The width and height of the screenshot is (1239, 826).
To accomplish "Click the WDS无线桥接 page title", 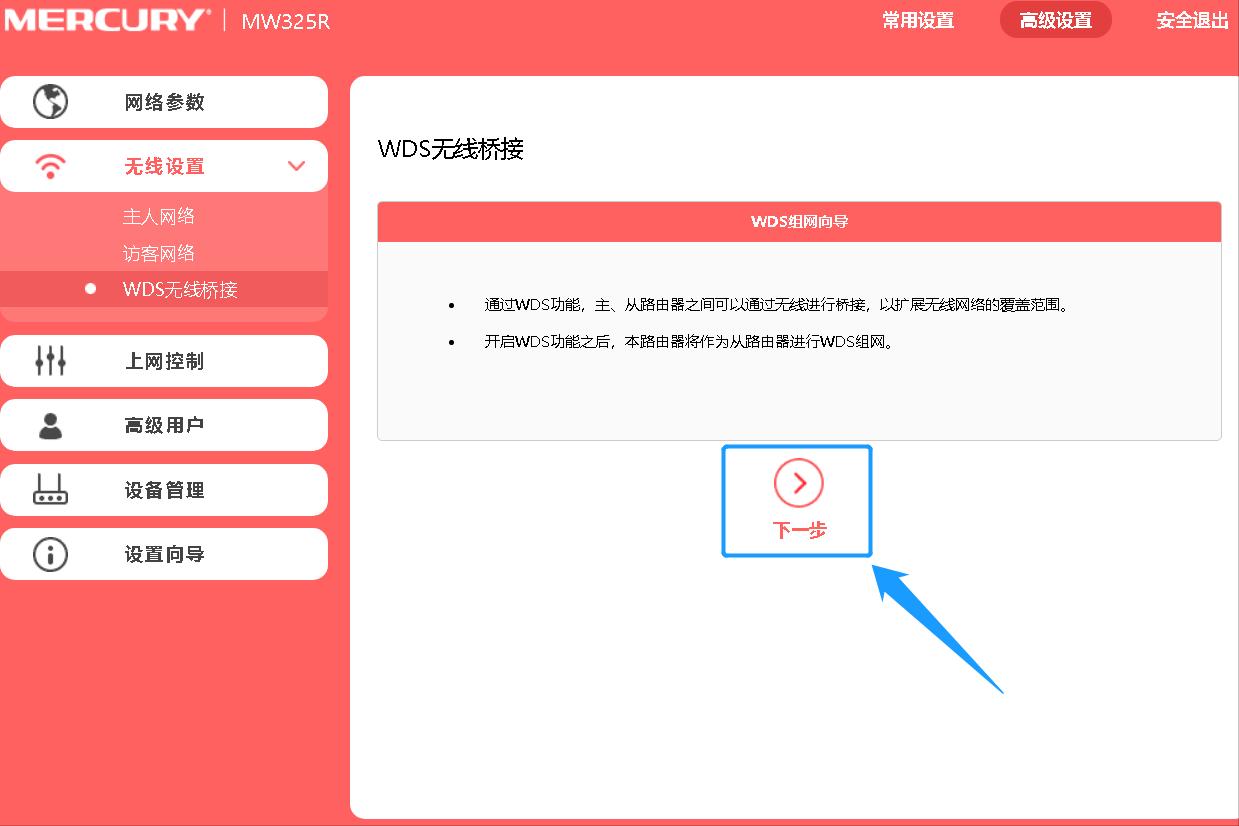I will 451,150.
